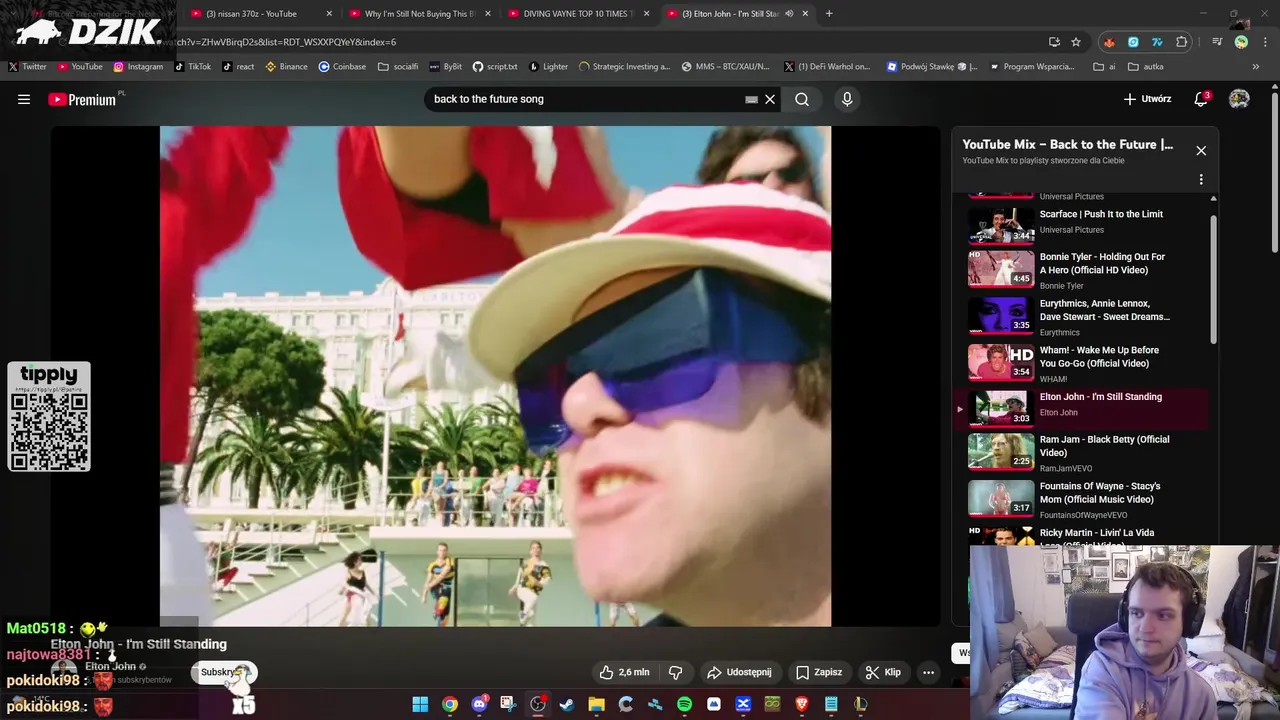Install app icon in address bar
This screenshot has height=720, width=1280.
point(1054,42)
